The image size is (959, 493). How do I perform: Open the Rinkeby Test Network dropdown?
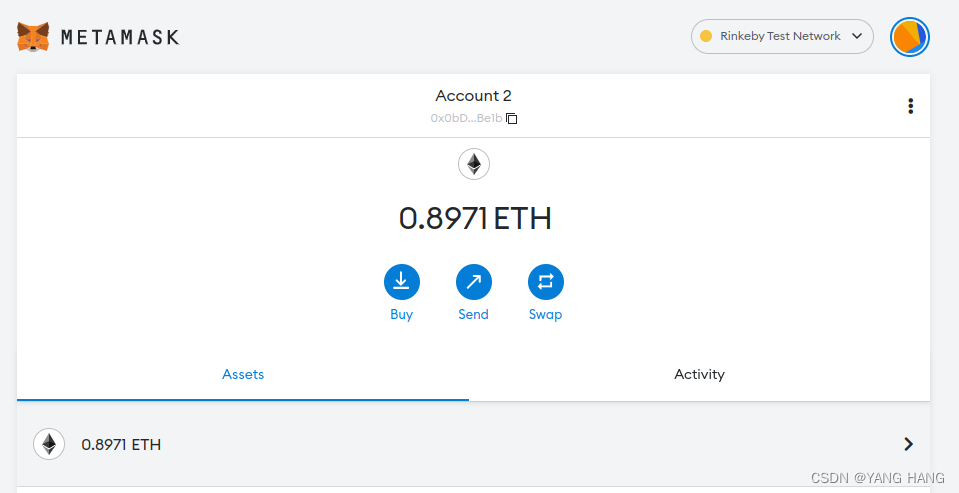[x=782, y=36]
